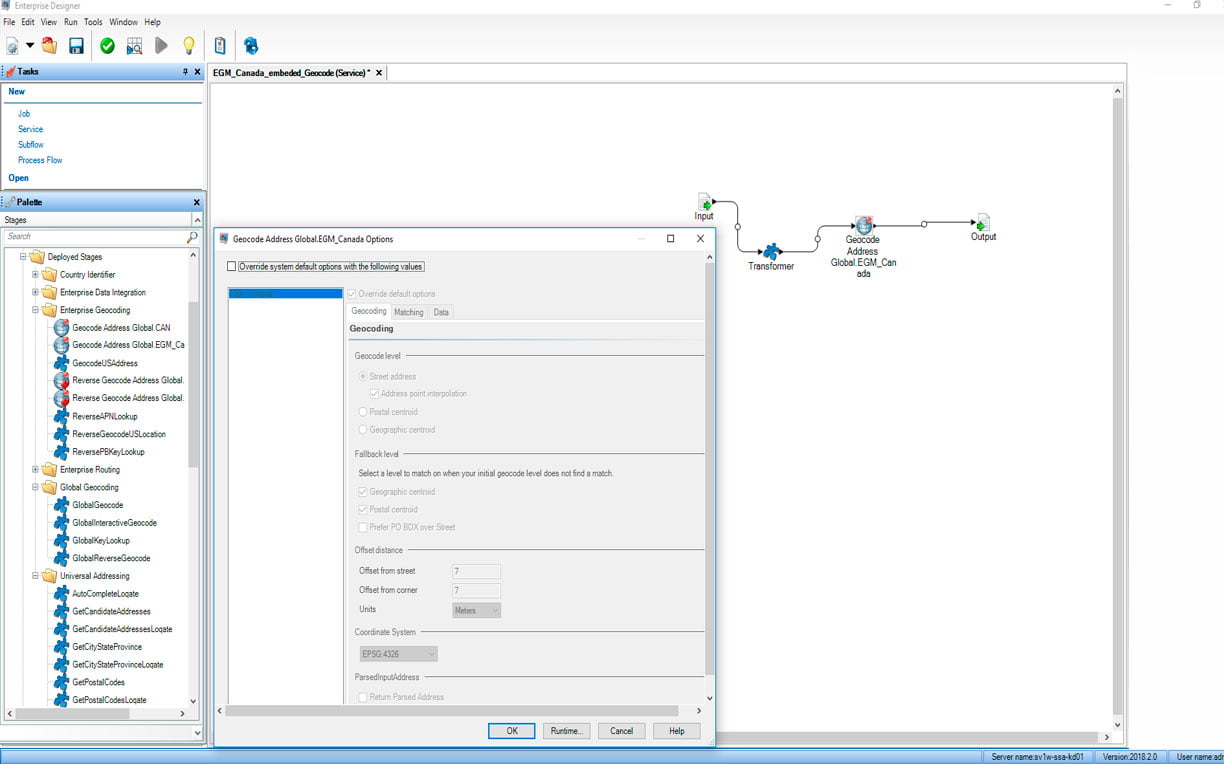Uncheck Override system default options
Image resolution: width=1224 pixels, height=764 pixels.
(232, 266)
